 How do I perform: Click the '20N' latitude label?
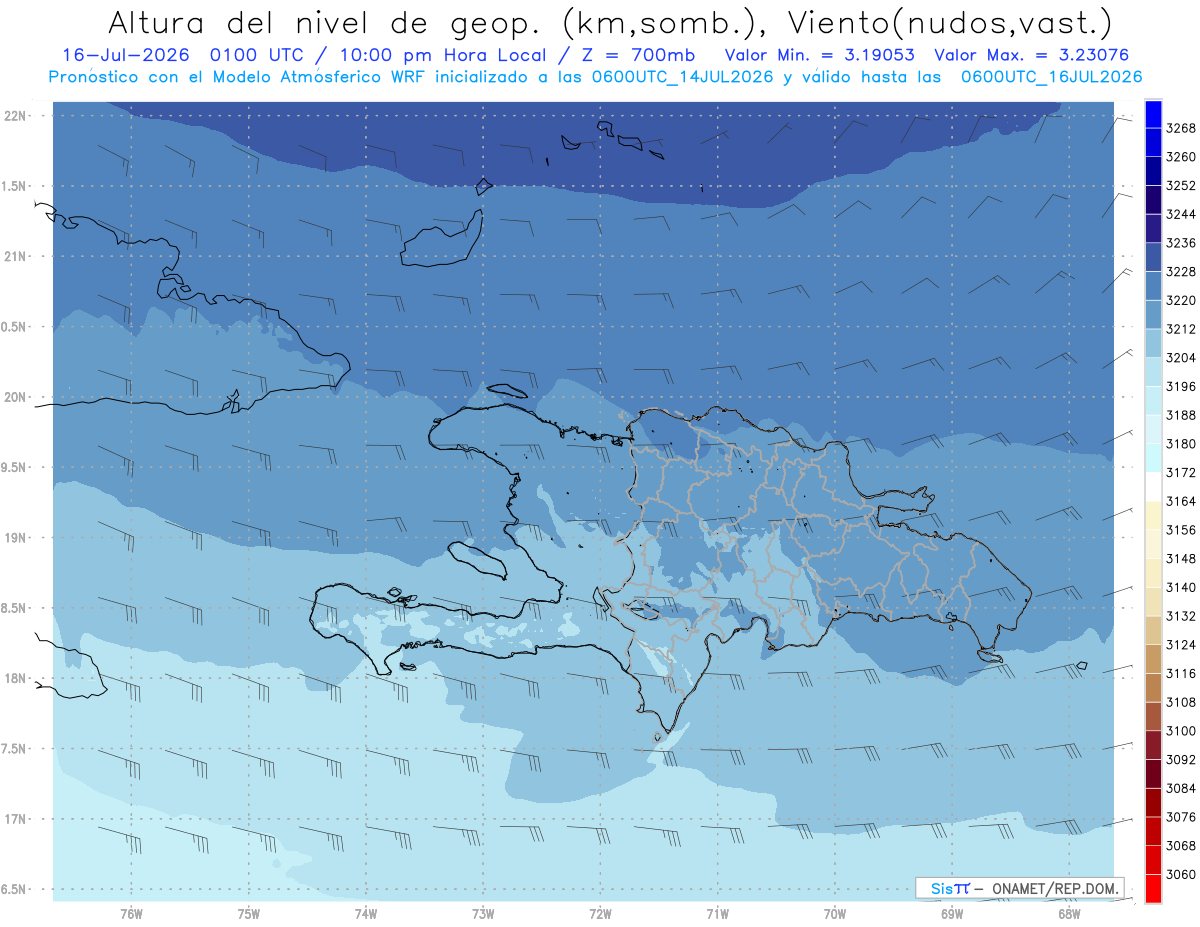pyautogui.click(x=16, y=397)
